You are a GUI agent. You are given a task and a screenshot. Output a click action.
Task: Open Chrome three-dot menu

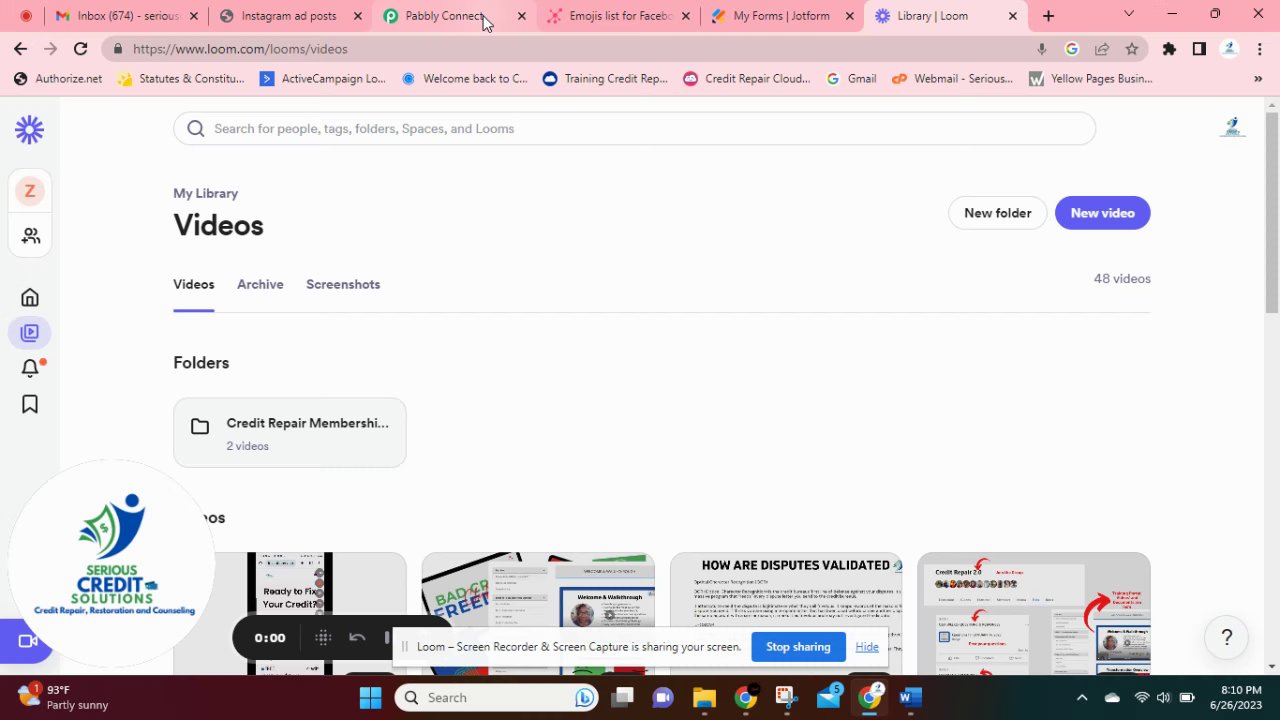[x=1260, y=48]
